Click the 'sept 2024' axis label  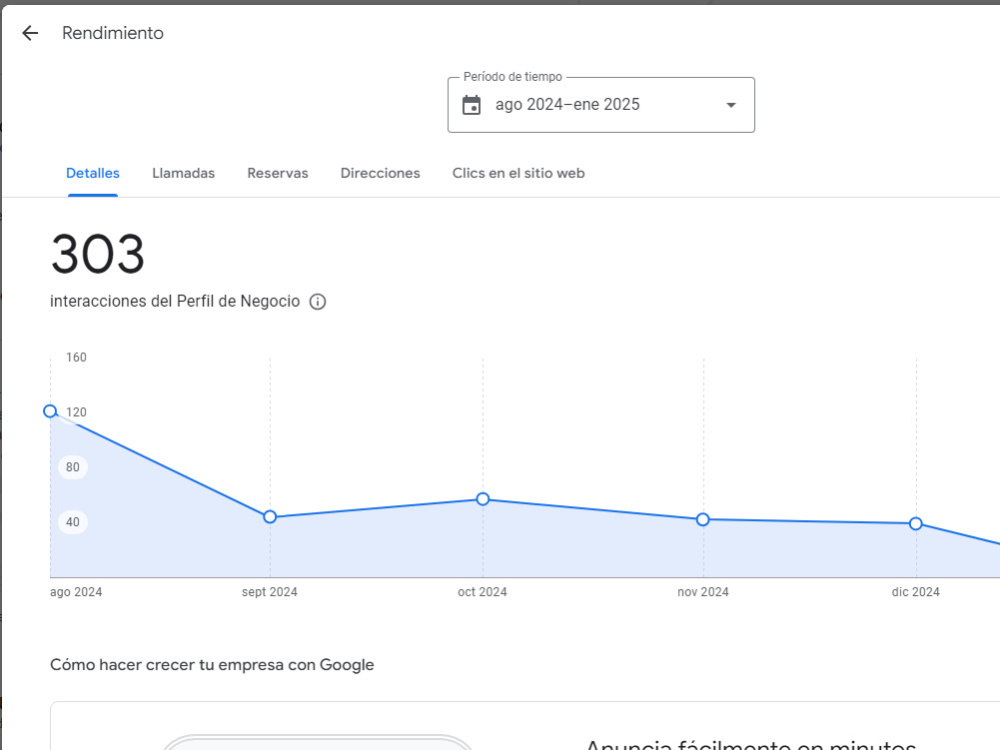point(270,592)
